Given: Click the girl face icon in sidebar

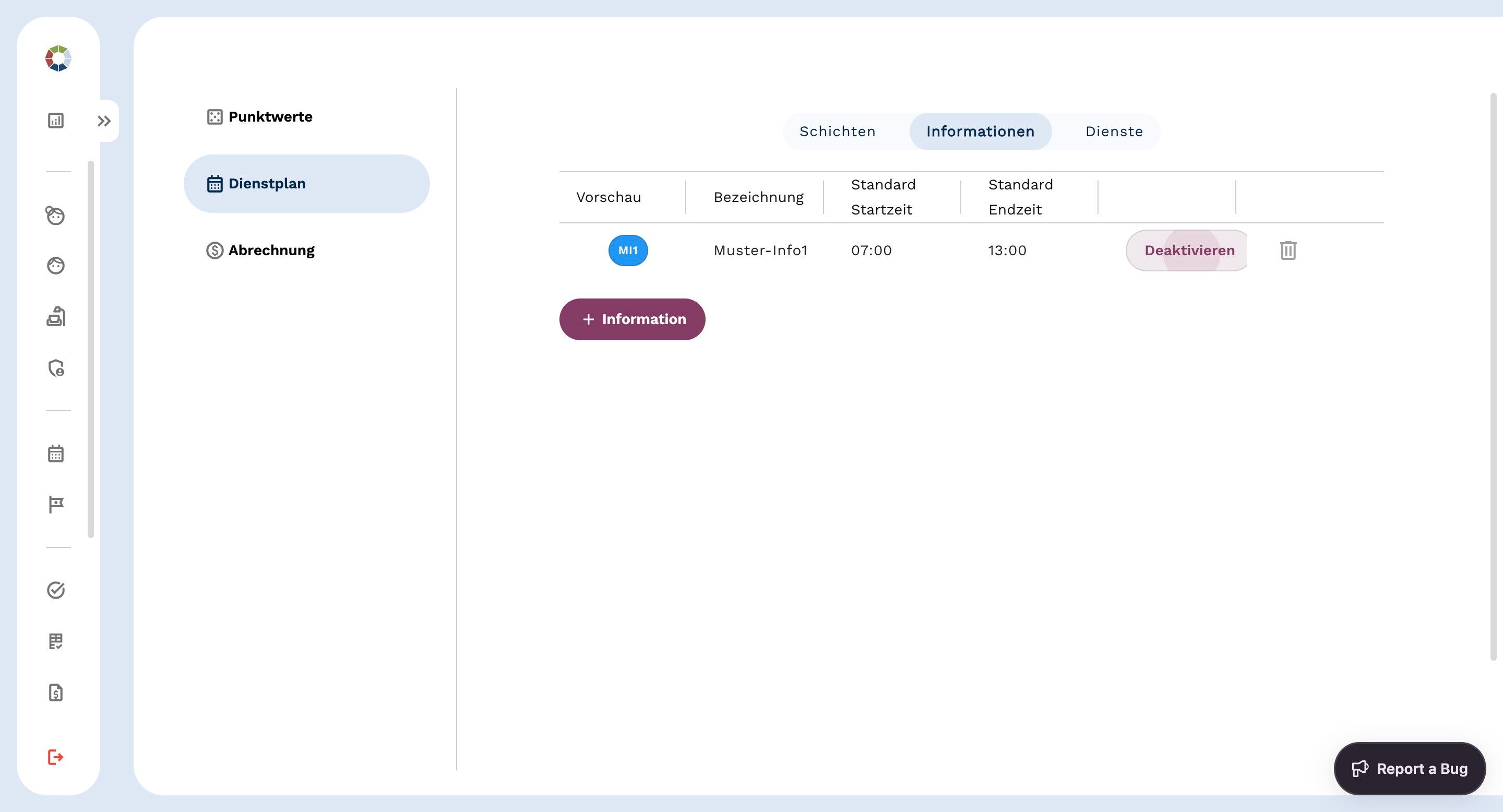Looking at the screenshot, I should coord(55,216).
